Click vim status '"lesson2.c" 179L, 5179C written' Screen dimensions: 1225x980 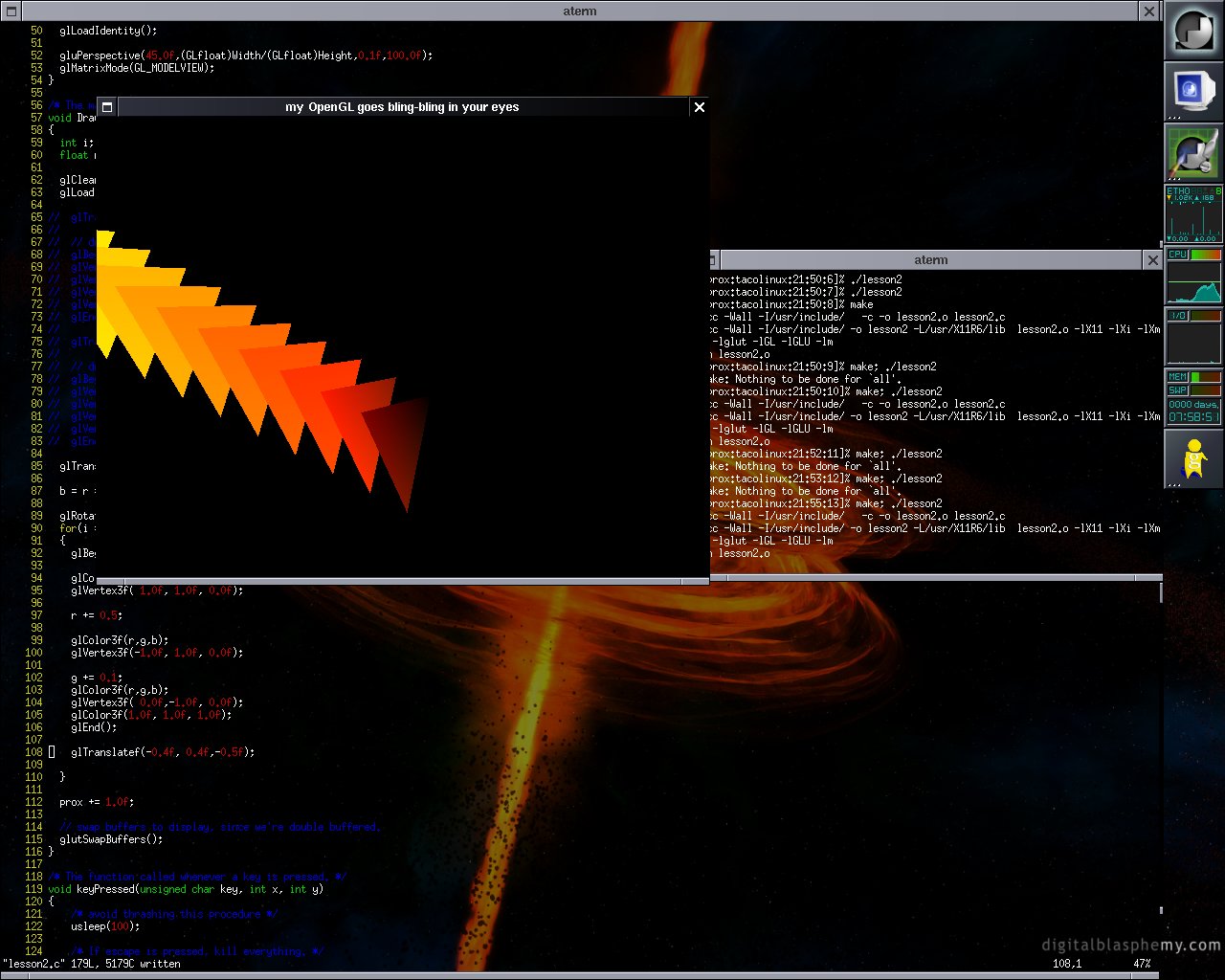91,964
